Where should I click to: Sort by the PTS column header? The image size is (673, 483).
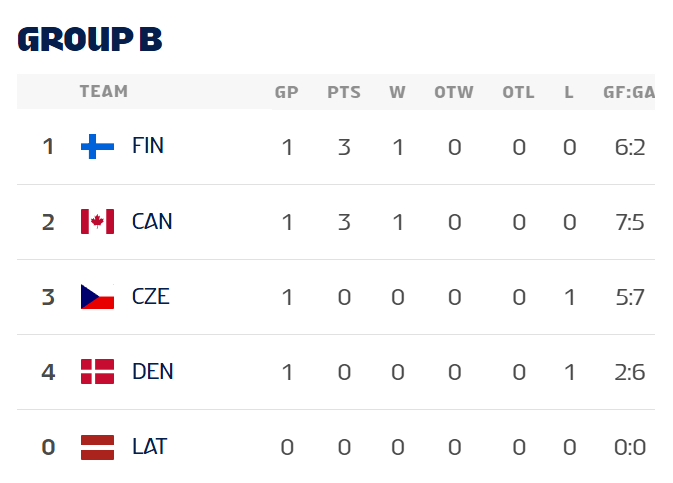coord(344,93)
